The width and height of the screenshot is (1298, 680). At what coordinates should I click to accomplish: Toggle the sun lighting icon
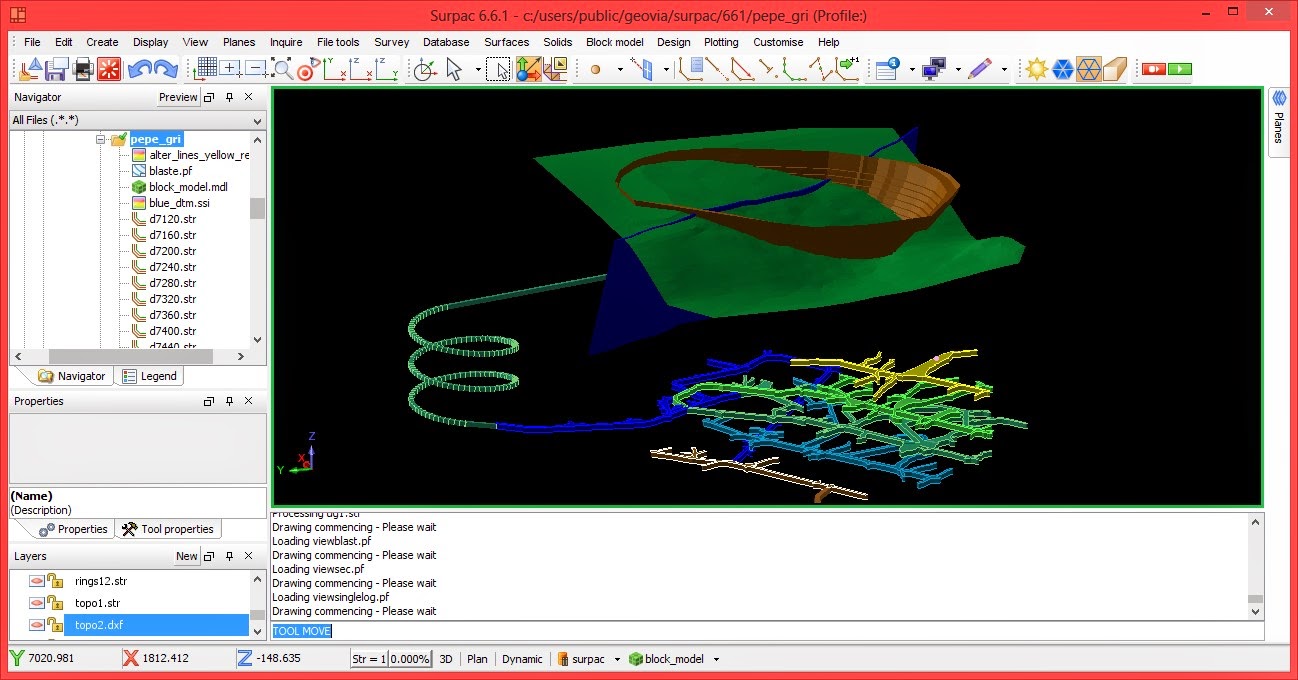(1036, 69)
